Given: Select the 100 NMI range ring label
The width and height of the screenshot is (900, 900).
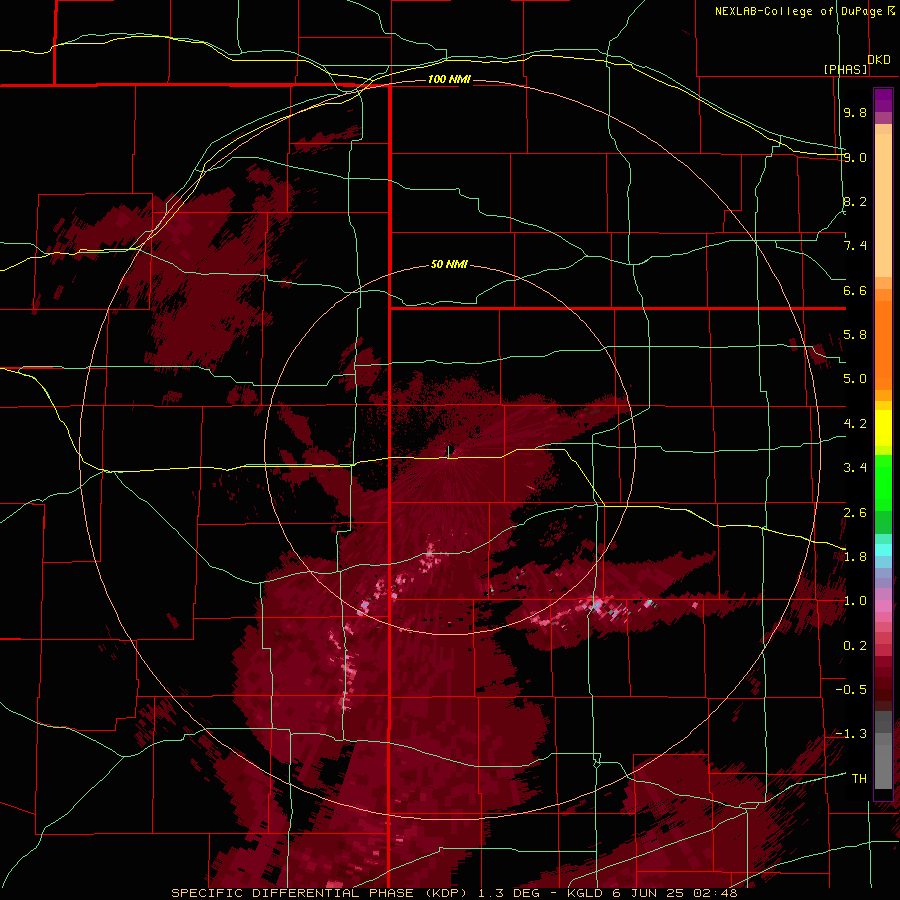Looking at the screenshot, I should tap(449, 79).
